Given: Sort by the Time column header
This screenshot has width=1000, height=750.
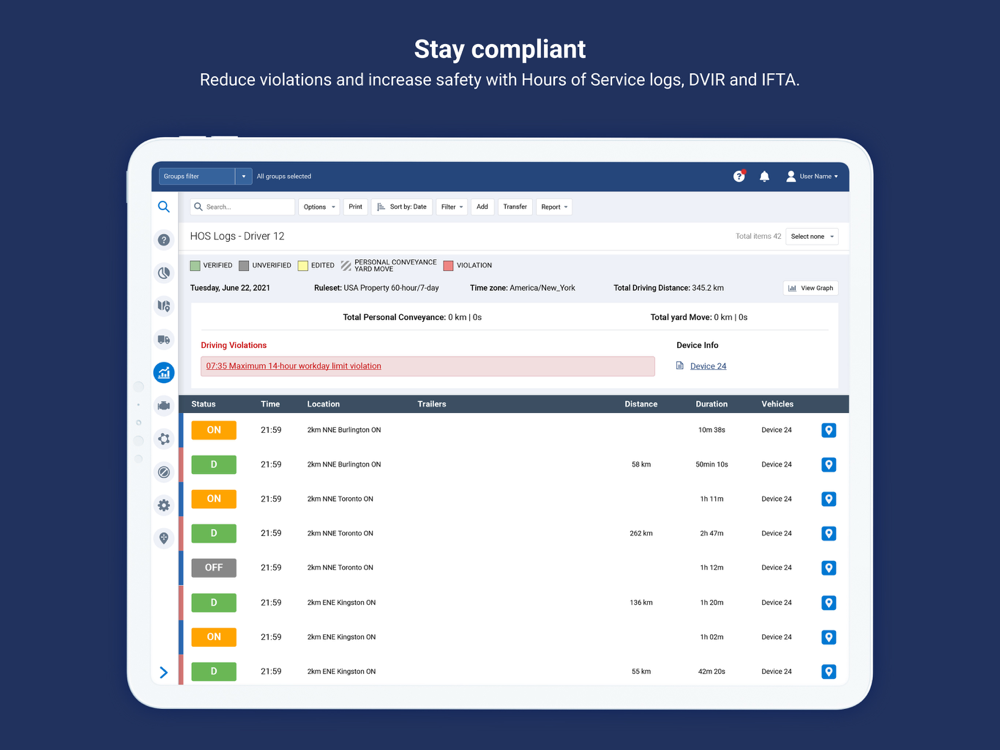Looking at the screenshot, I should tap(270, 404).
